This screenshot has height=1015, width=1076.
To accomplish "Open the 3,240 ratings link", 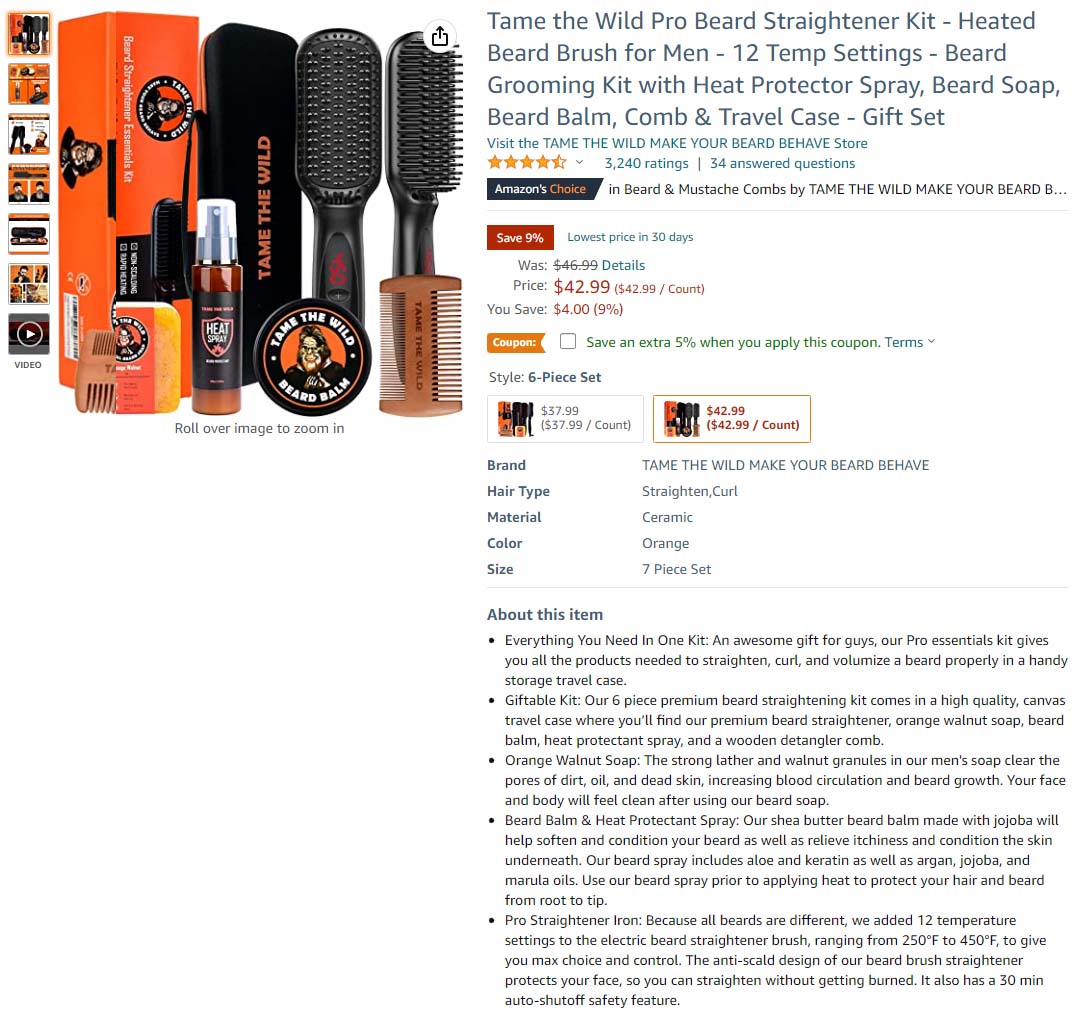I will pyautogui.click(x=646, y=163).
